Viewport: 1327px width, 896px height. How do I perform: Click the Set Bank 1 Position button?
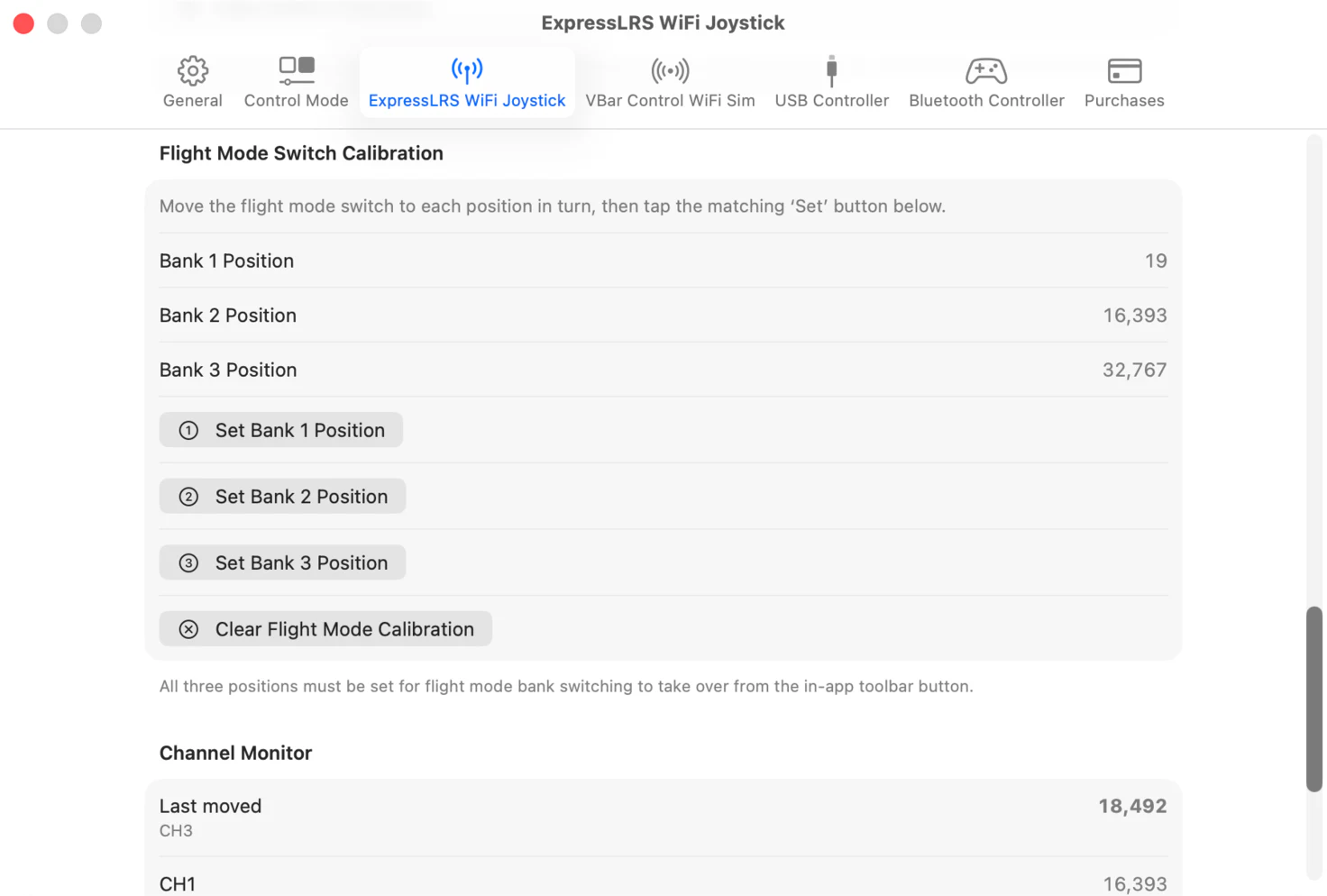pyautogui.click(x=281, y=430)
